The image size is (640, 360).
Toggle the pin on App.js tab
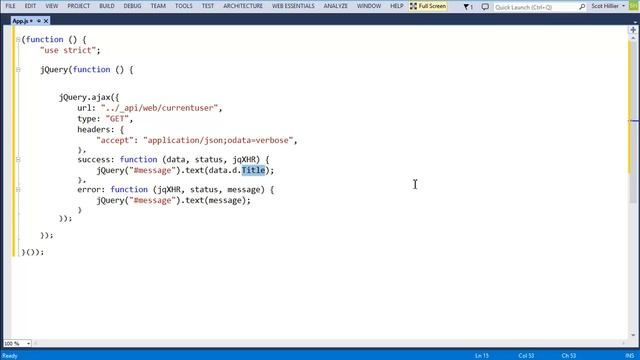(39, 21)
